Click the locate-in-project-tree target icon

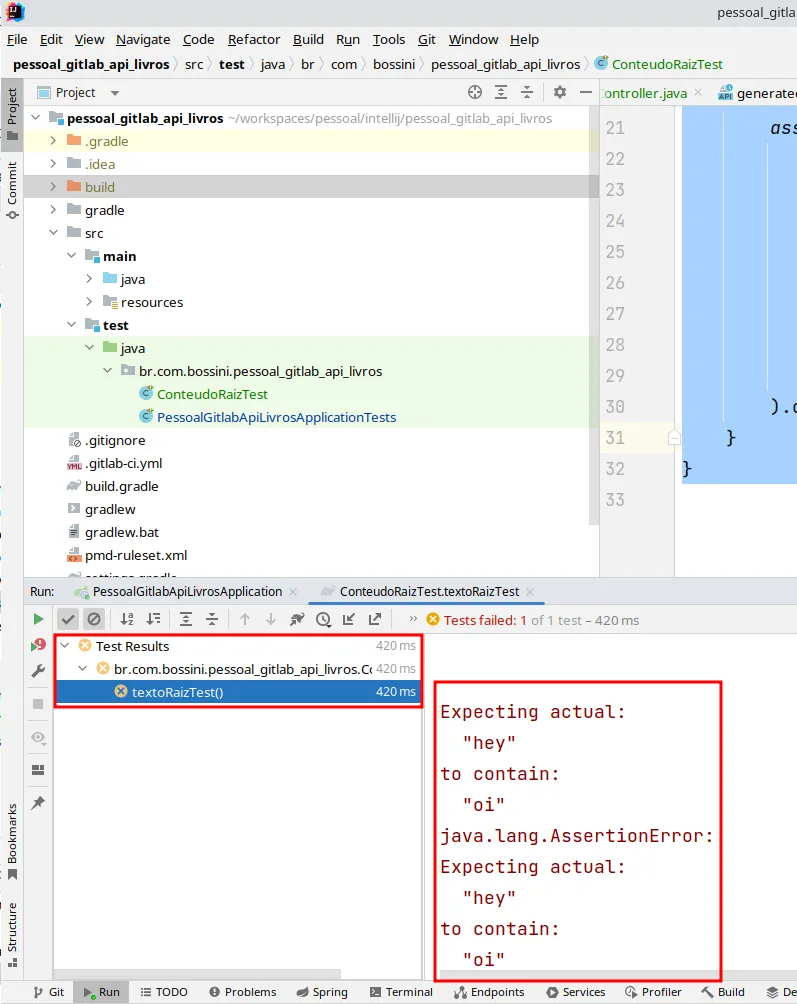click(x=474, y=92)
